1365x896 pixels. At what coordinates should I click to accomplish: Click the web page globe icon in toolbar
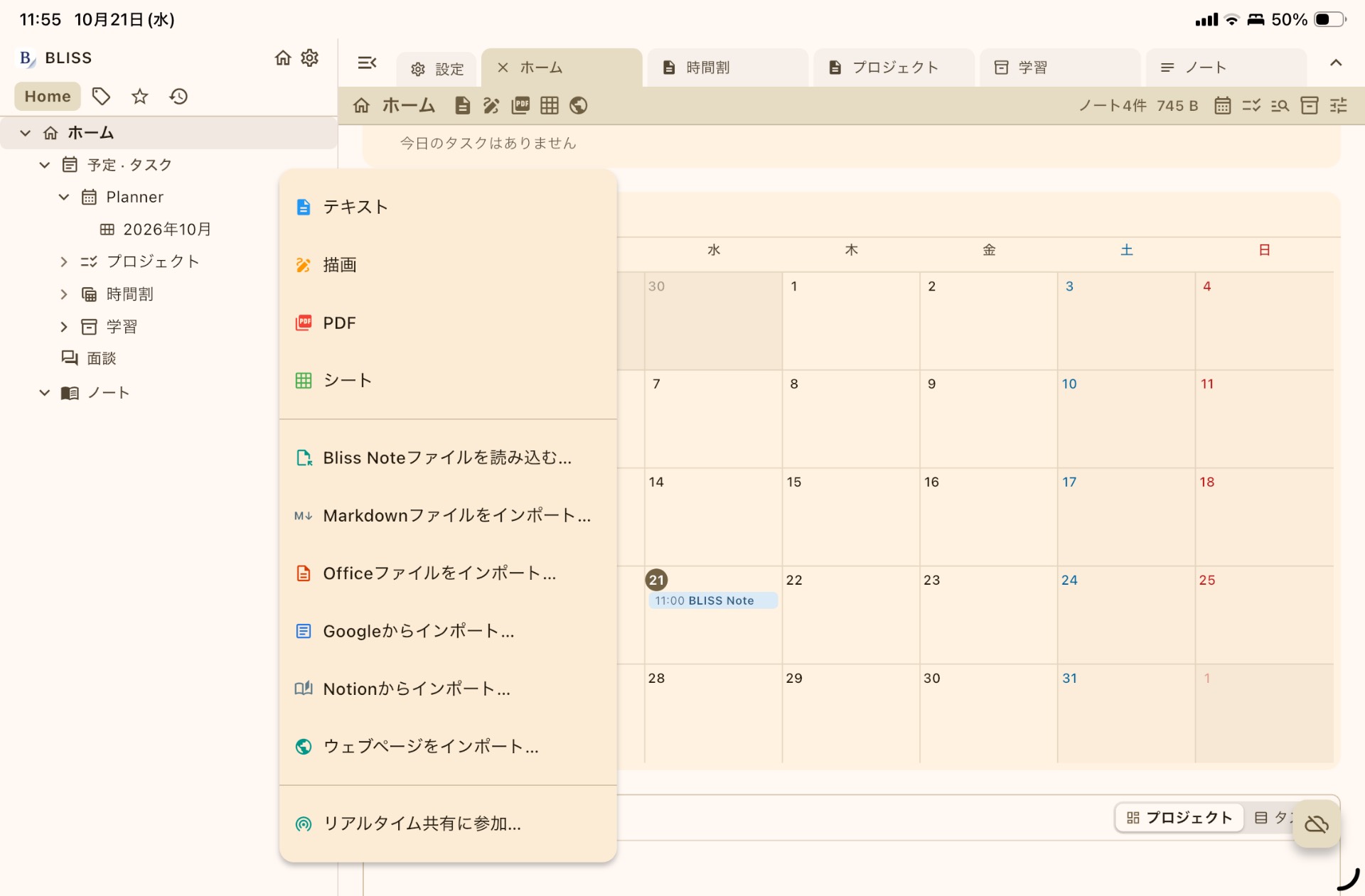[x=579, y=105]
